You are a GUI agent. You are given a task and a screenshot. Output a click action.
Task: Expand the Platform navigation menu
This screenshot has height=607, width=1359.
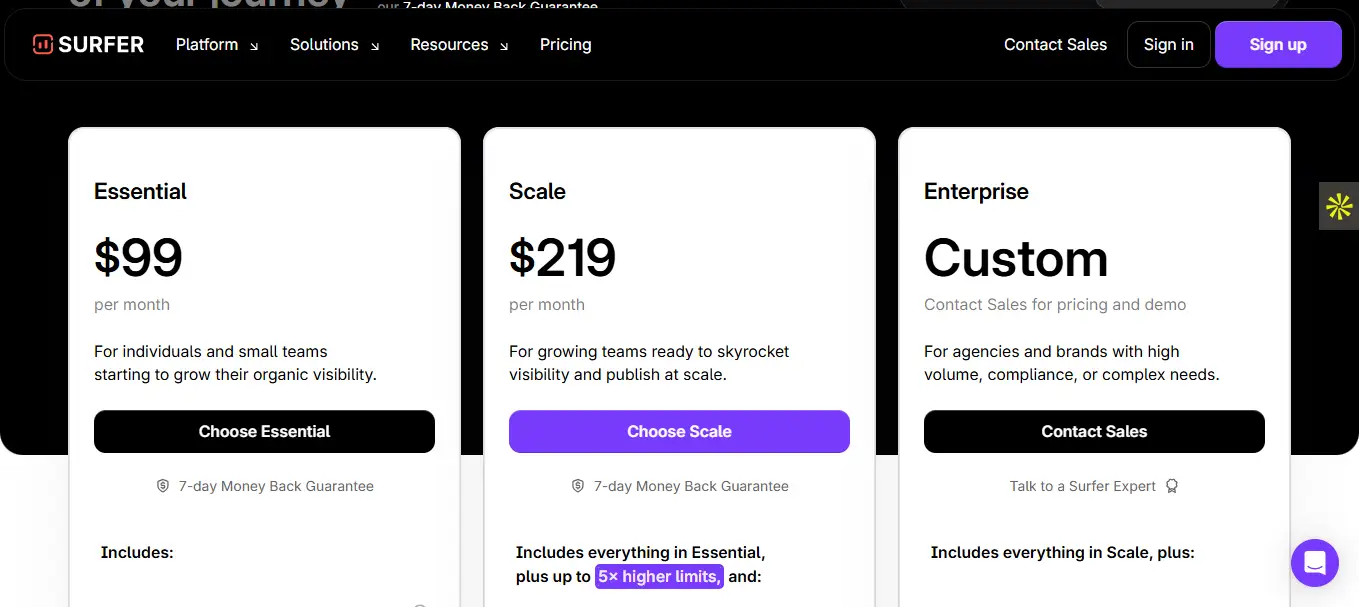(x=216, y=45)
